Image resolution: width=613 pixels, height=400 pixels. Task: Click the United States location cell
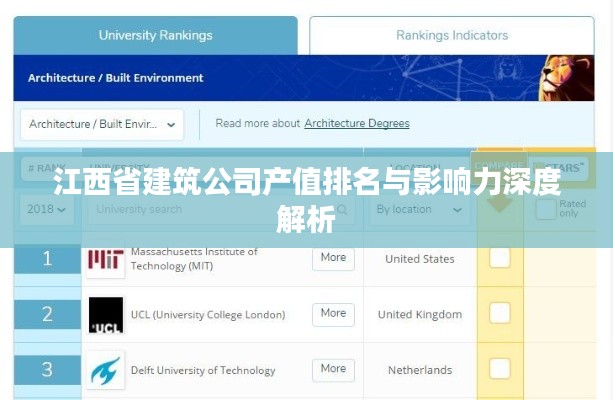pyautogui.click(x=420, y=259)
